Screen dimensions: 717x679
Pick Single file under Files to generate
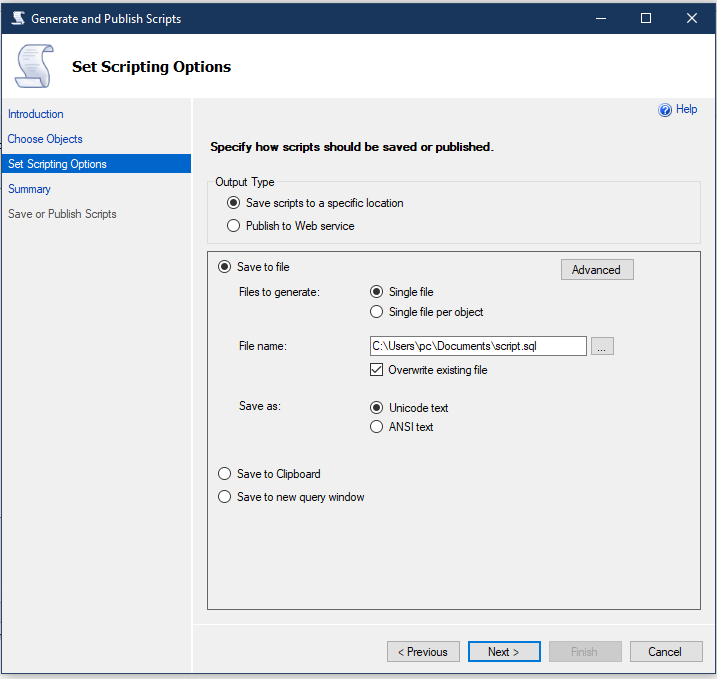(377, 292)
